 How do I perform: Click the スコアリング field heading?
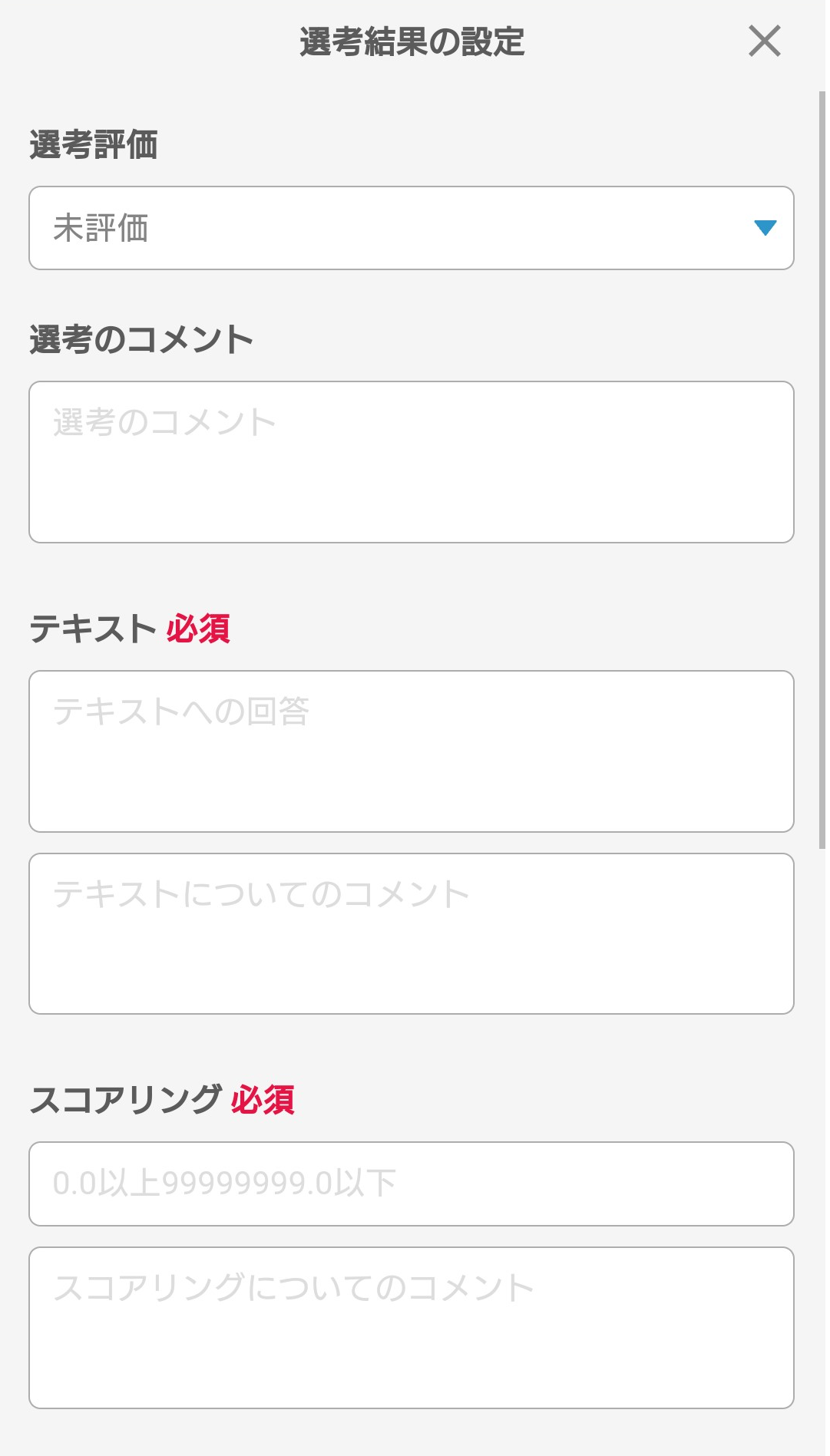pos(126,1100)
